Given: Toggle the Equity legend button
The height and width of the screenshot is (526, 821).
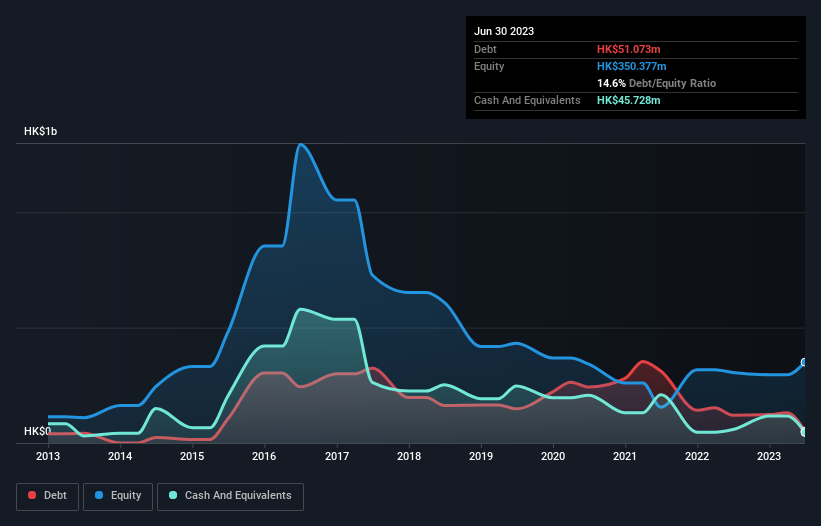Looking at the screenshot, I should [x=118, y=496].
